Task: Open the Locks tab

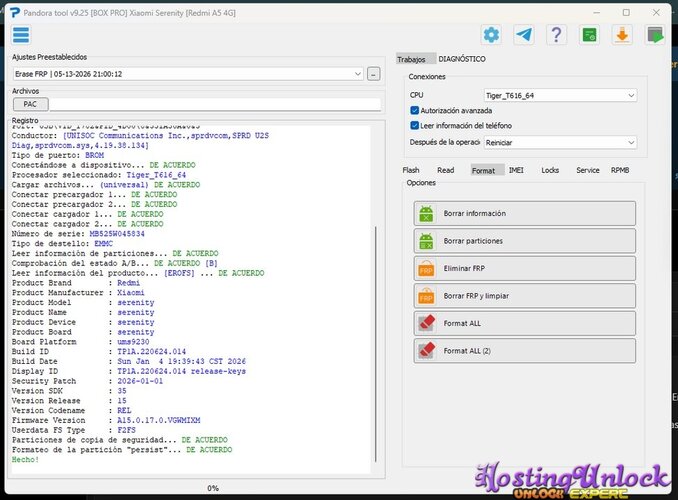Action: (x=550, y=170)
